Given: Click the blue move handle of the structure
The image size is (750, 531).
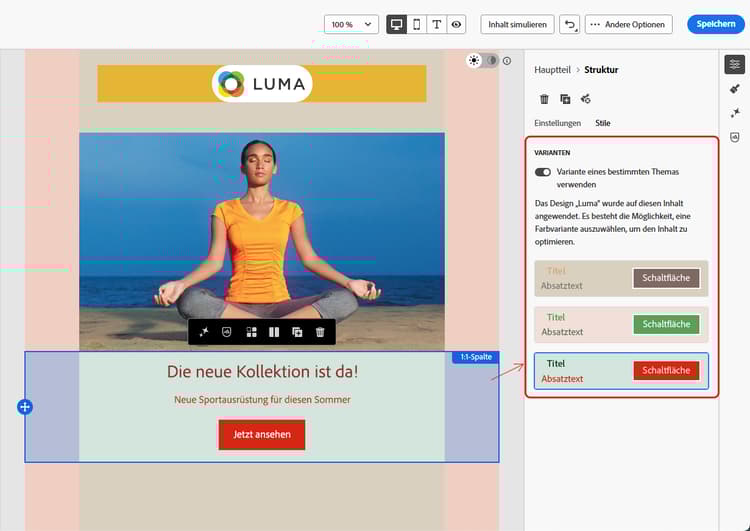Looking at the screenshot, I should (x=25, y=407).
